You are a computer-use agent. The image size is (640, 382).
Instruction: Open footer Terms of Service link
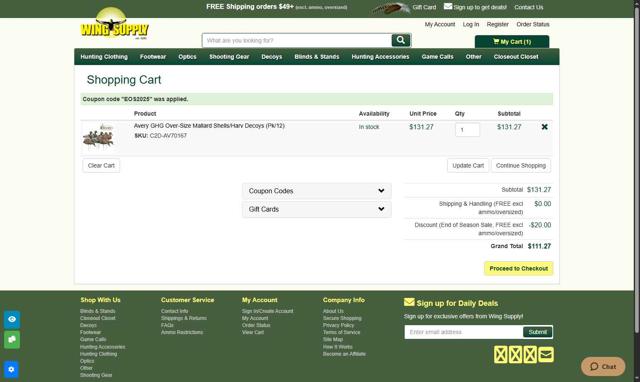tap(342, 332)
